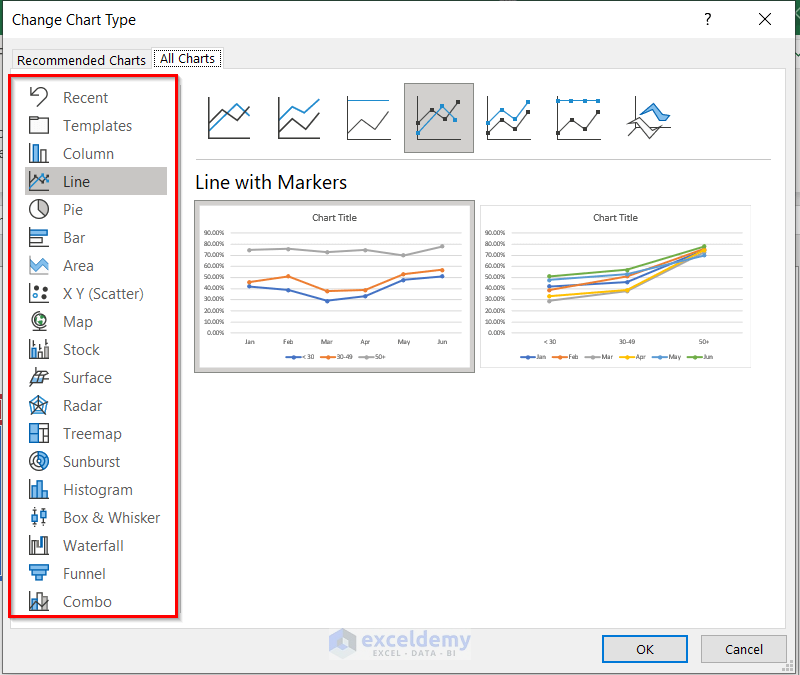Click the Column category label
The width and height of the screenshot is (800, 675).
pos(88,154)
